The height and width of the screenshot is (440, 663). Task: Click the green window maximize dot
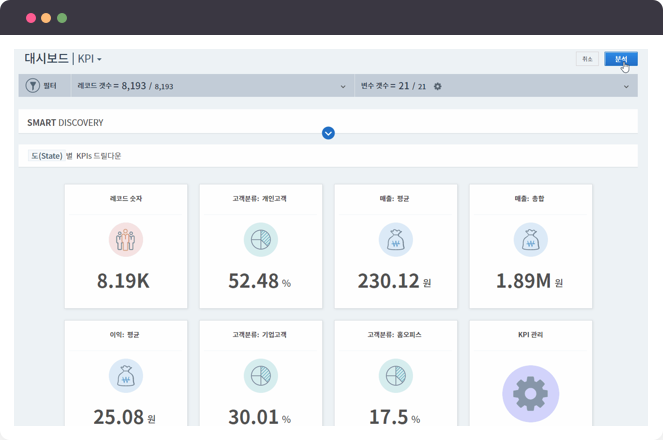coord(62,18)
